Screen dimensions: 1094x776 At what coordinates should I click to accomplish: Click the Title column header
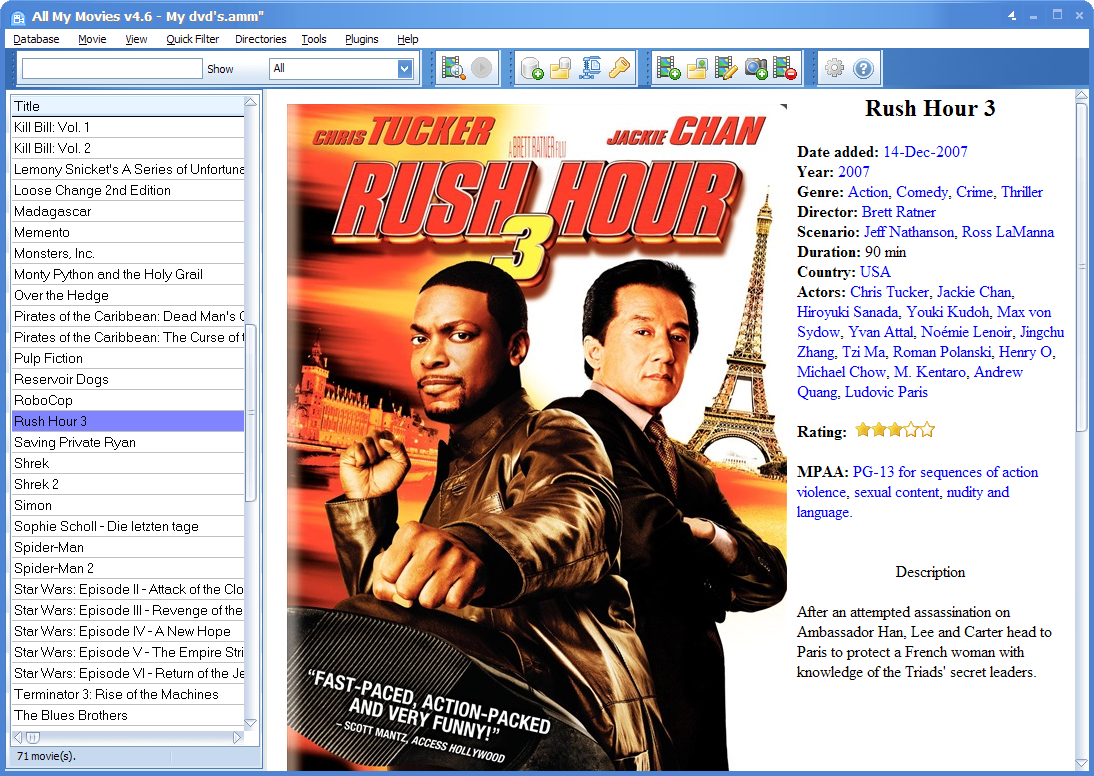[128, 106]
